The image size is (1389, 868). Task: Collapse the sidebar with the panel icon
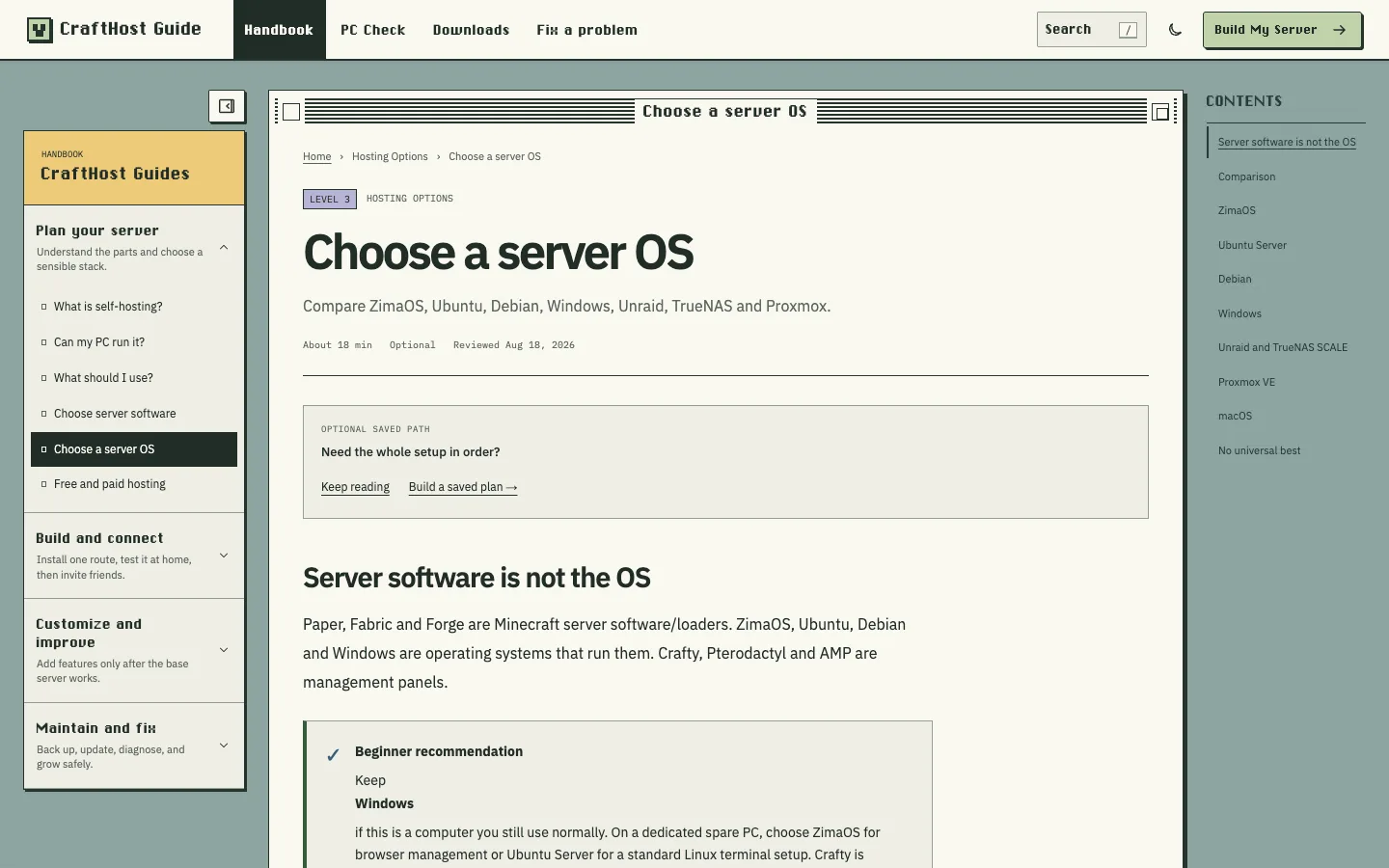click(227, 106)
